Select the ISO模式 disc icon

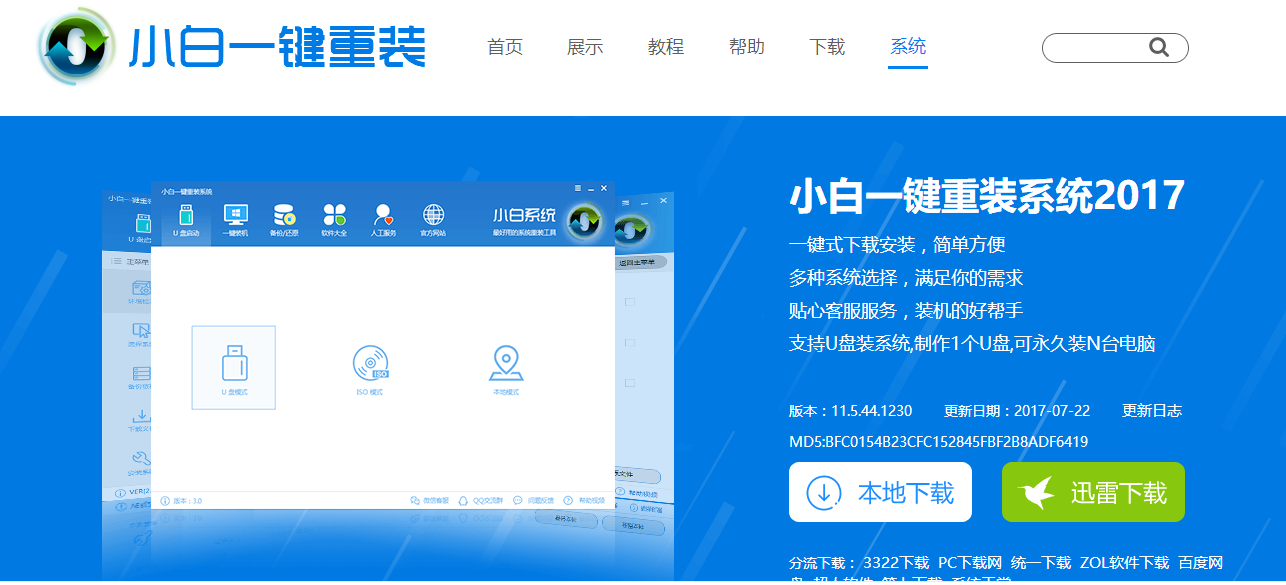point(370,363)
